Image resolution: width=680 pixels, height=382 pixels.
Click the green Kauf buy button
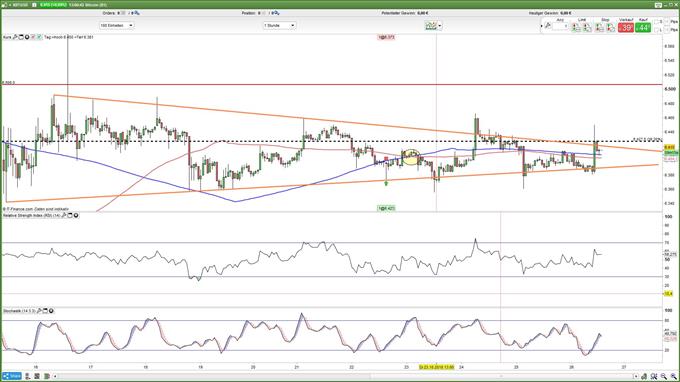tap(643, 28)
